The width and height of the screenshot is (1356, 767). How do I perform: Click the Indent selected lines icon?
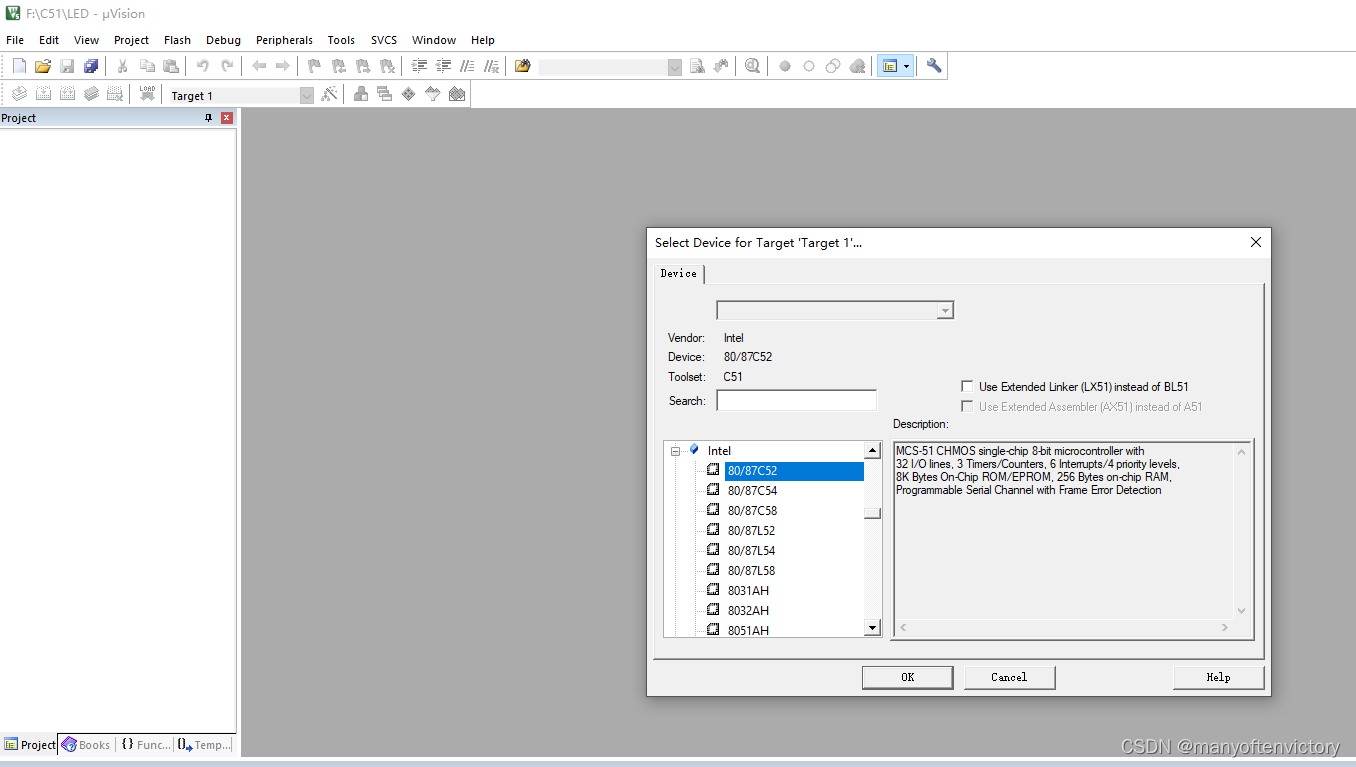419,66
